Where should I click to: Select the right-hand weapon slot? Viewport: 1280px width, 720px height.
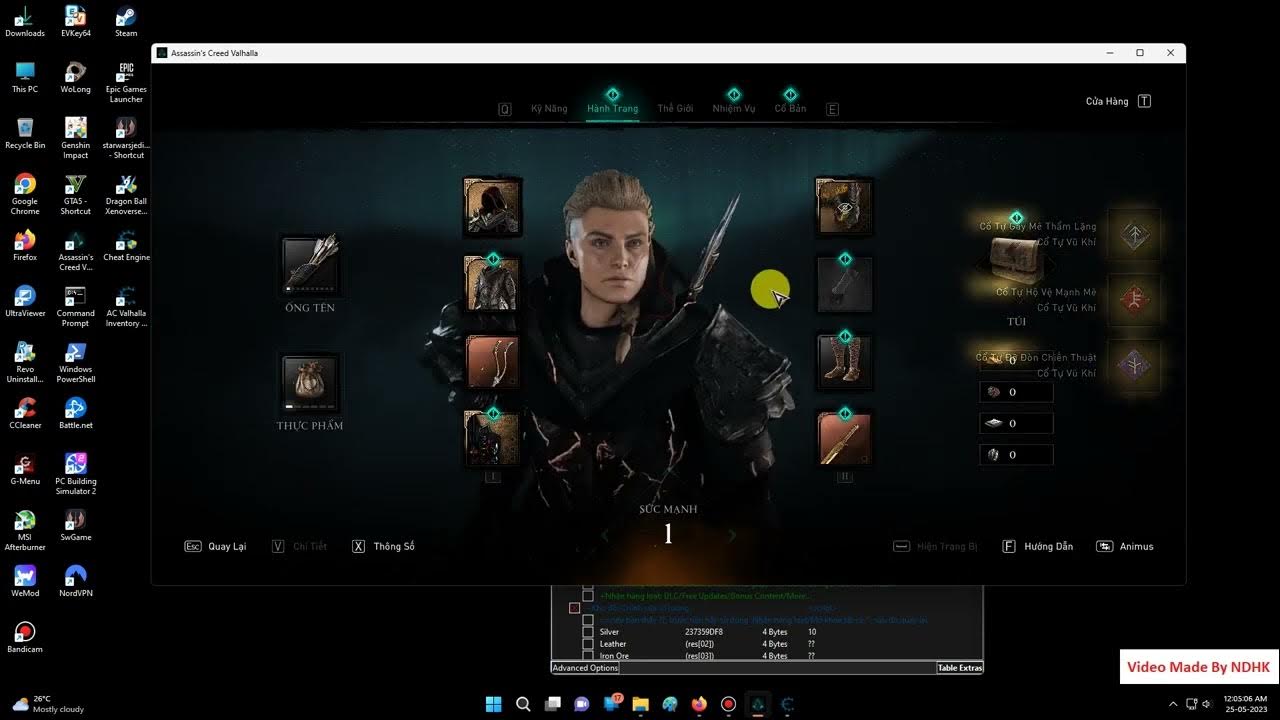(x=845, y=438)
